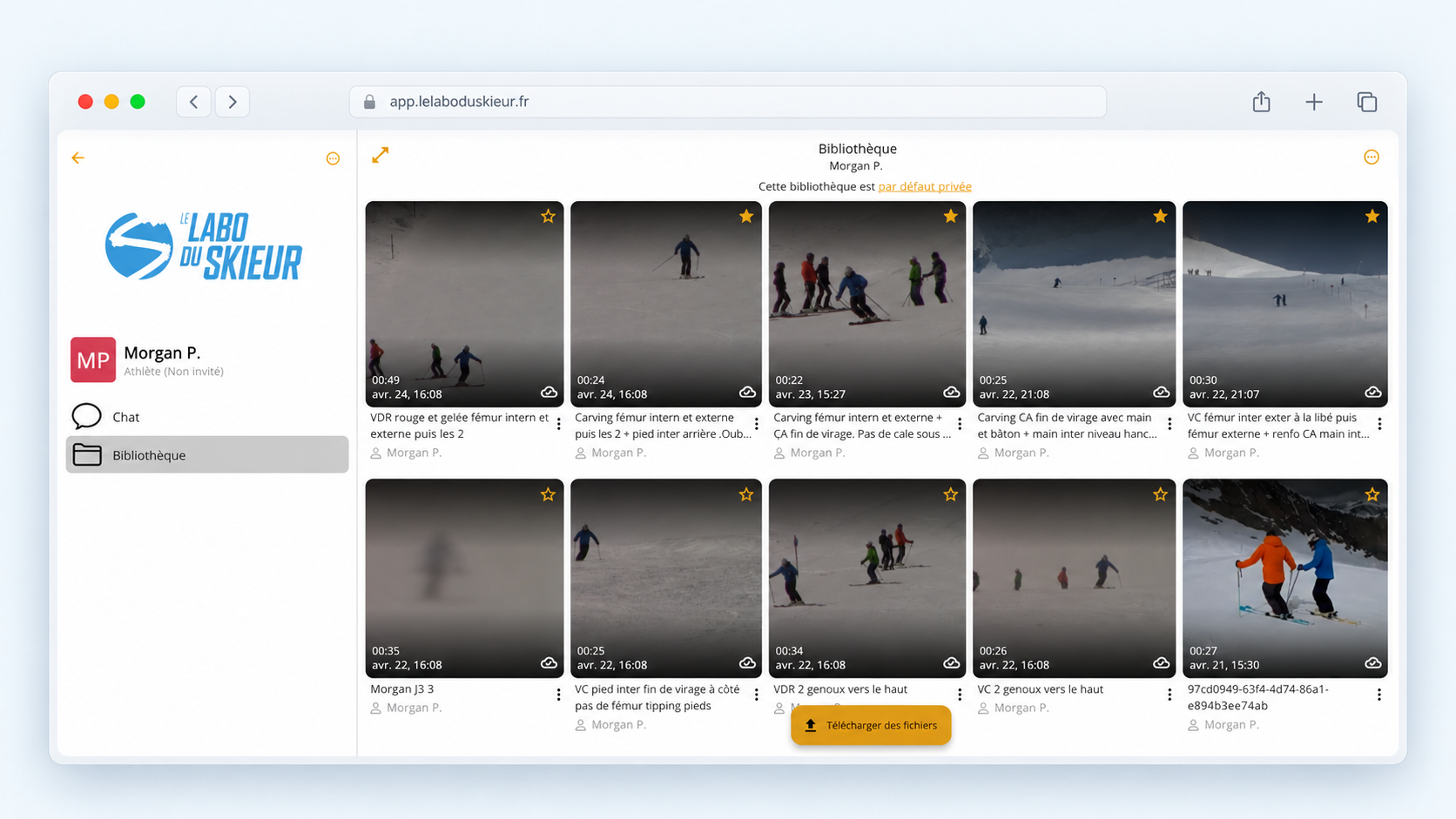Toggle favorite star on 00:24 carving video
The height and width of the screenshot is (819, 1456).
(x=746, y=216)
